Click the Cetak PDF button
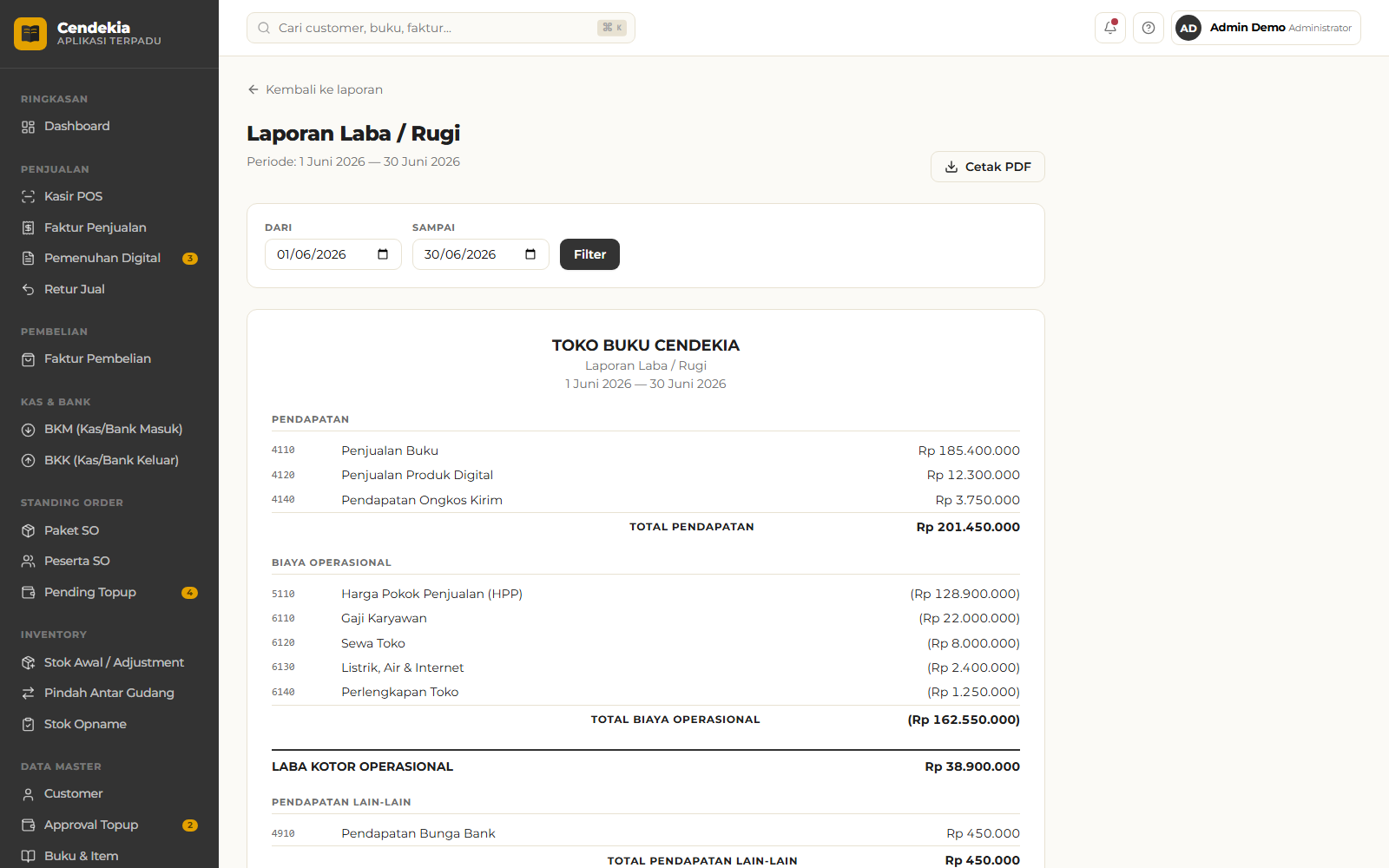Viewport: 1389px width, 868px height. tap(987, 167)
